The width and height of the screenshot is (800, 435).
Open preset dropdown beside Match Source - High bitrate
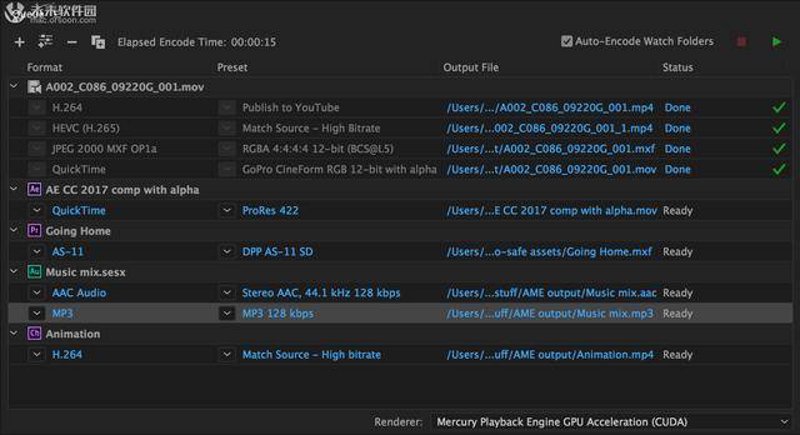coord(227,354)
